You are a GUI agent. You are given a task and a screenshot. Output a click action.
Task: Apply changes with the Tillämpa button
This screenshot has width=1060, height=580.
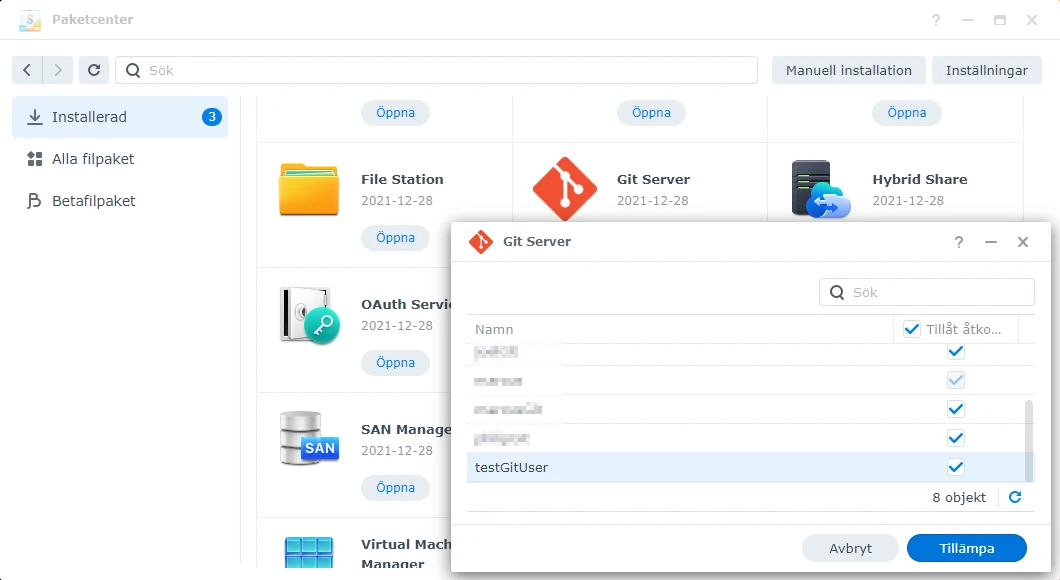[x=965, y=548]
